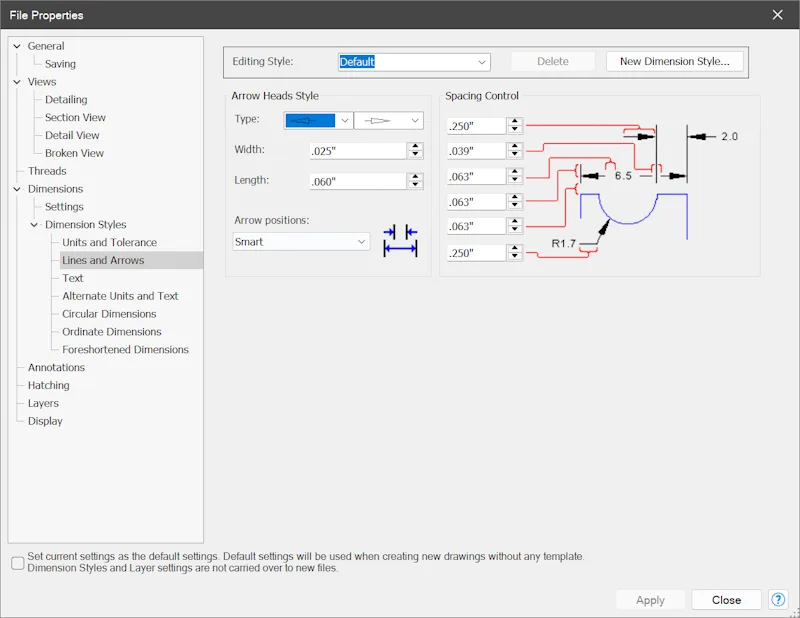Collapse the Views tree node
Image resolution: width=800 pixels, height=618 pixels.
coord(17,82)
